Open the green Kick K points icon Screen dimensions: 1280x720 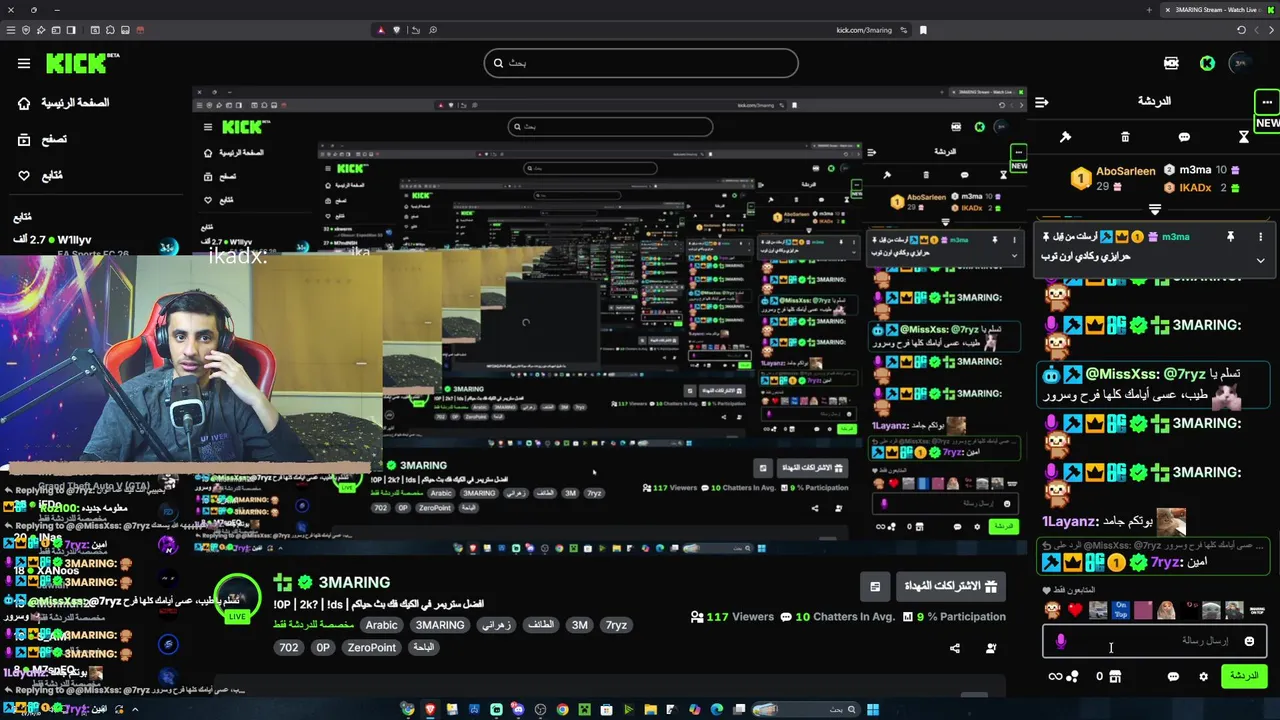coord(1207,63)
